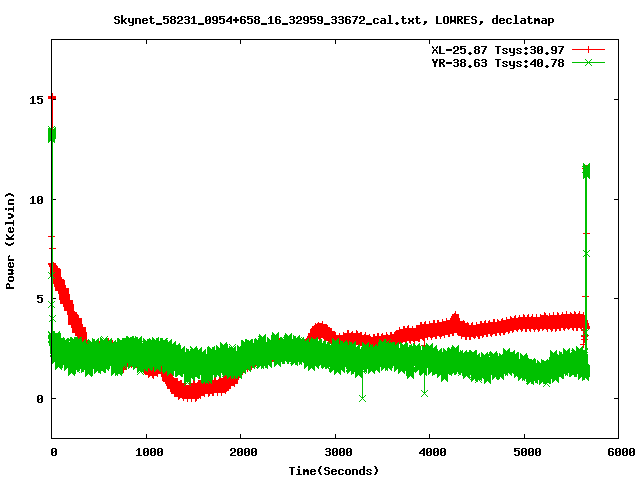This screenshot has height=480, width=640.
Task: Select the YR-38.63 Tsys:40.78 legend label
Action: tap(498, 63)
